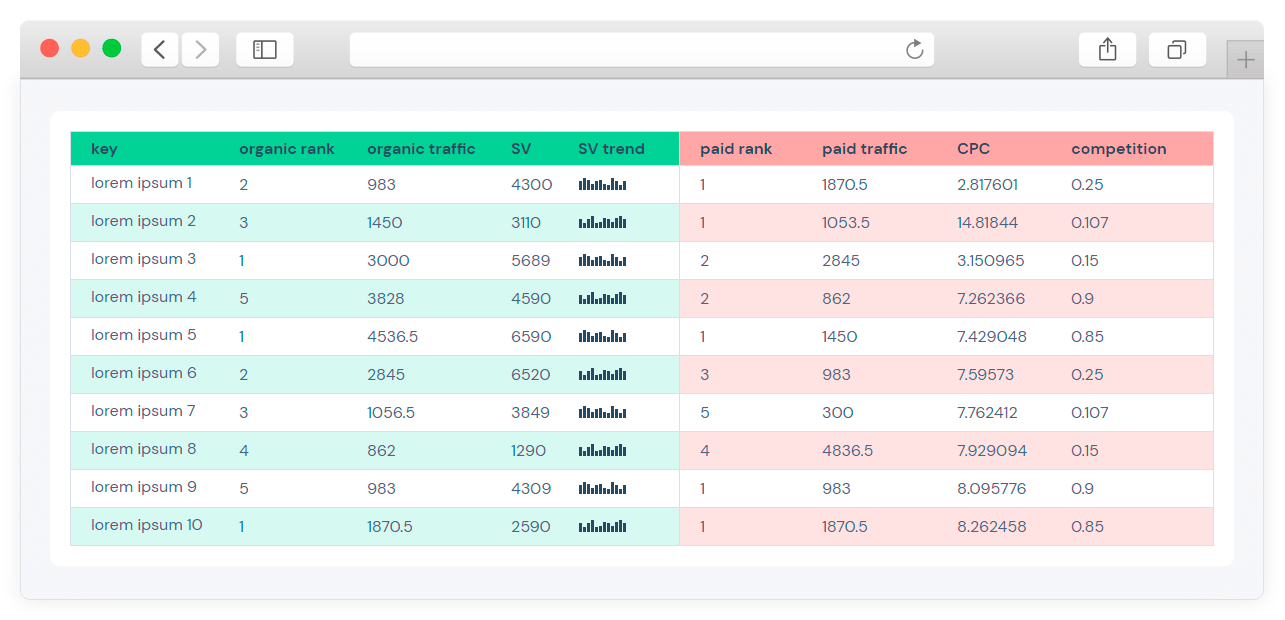Select the keyword 'lorem ipsum 5'
The image size is (1285, 620).
[x=143, y=335]
